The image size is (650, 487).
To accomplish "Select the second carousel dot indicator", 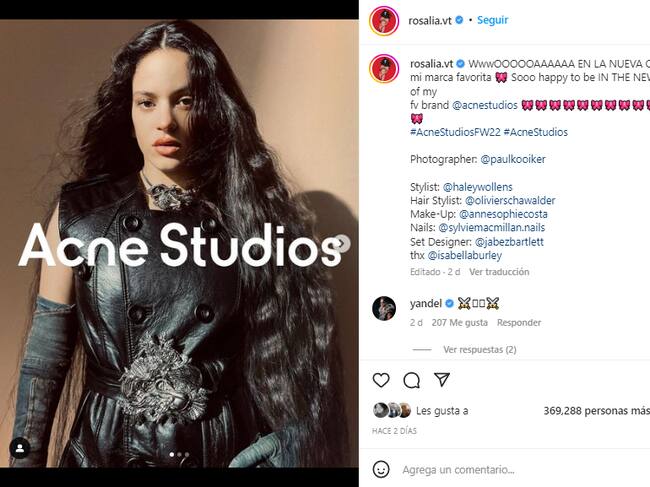I will [x=179, y=455].
